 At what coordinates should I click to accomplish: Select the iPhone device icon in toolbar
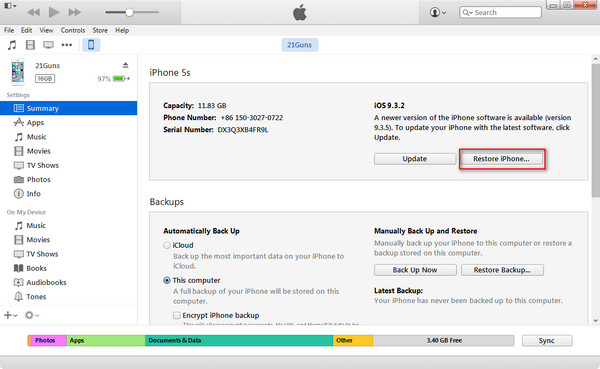91,45
